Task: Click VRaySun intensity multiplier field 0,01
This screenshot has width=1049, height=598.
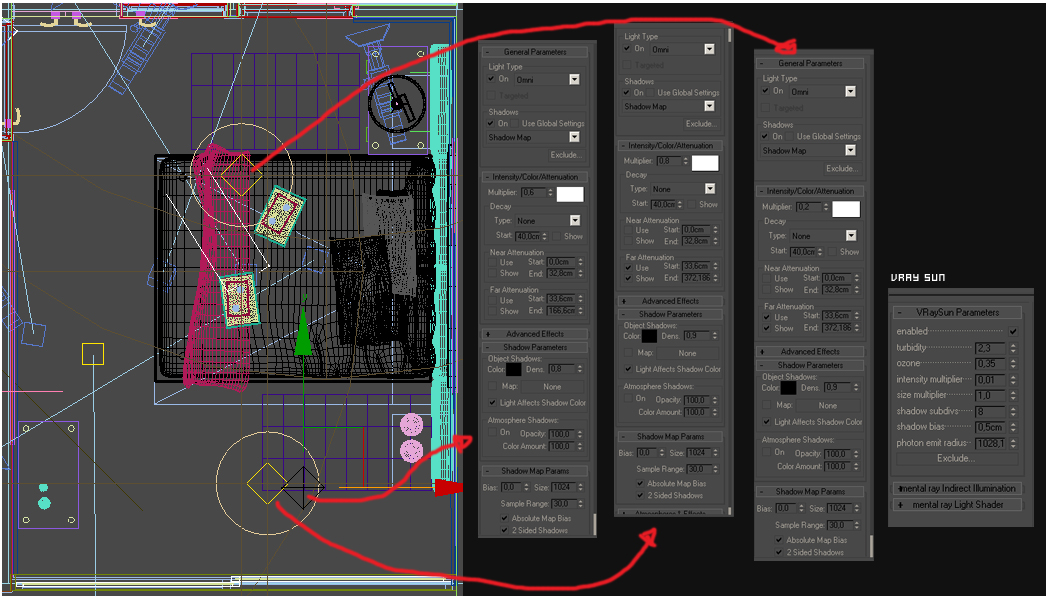Action: tap(990, 380)
